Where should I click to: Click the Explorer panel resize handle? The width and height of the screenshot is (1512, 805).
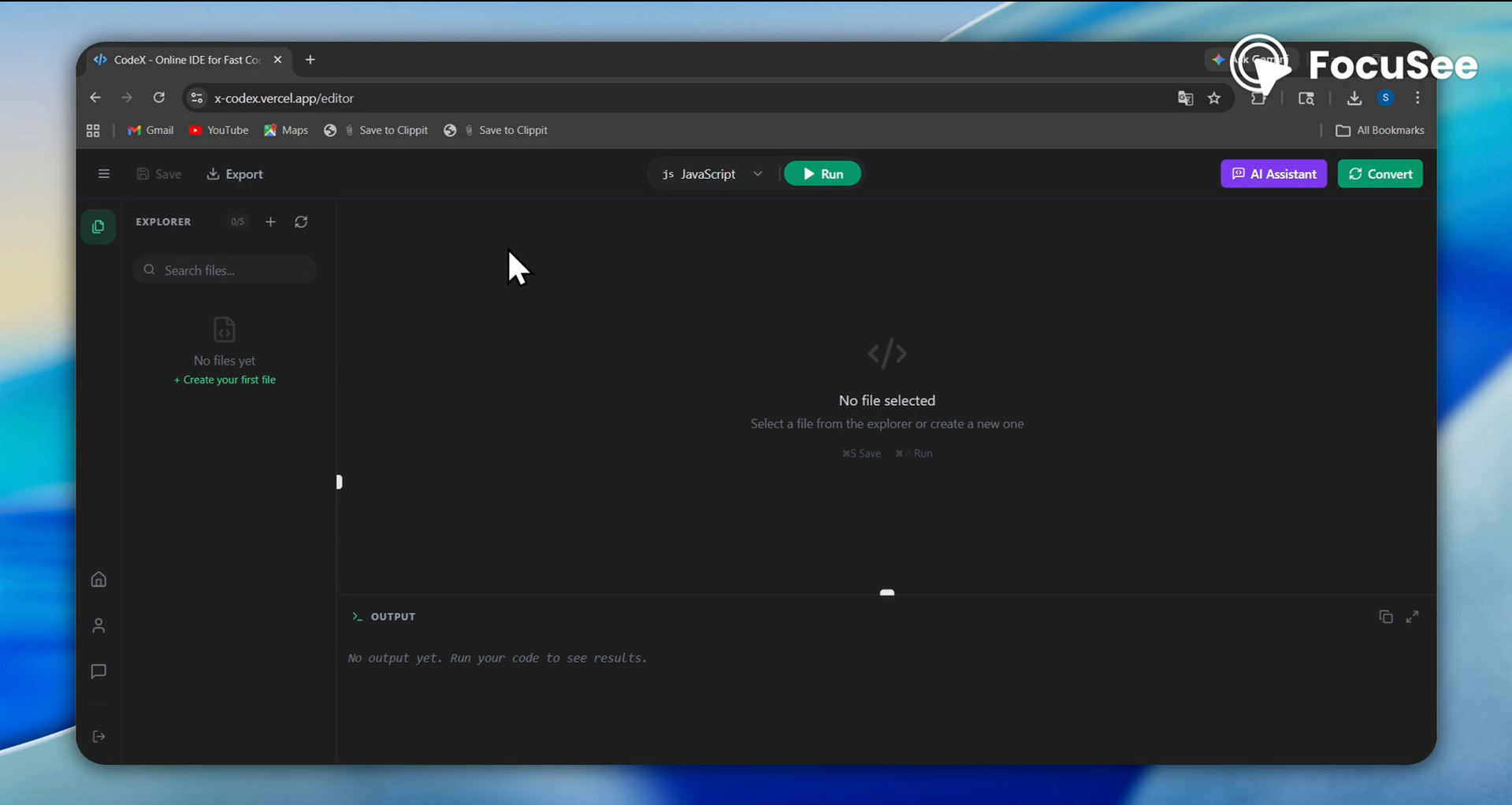pyautogui.click(x=339, y=481)
